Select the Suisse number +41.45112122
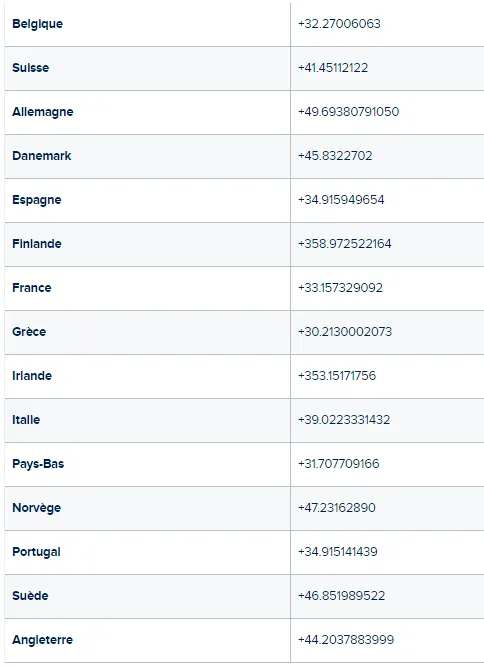 tap(333, 67)
